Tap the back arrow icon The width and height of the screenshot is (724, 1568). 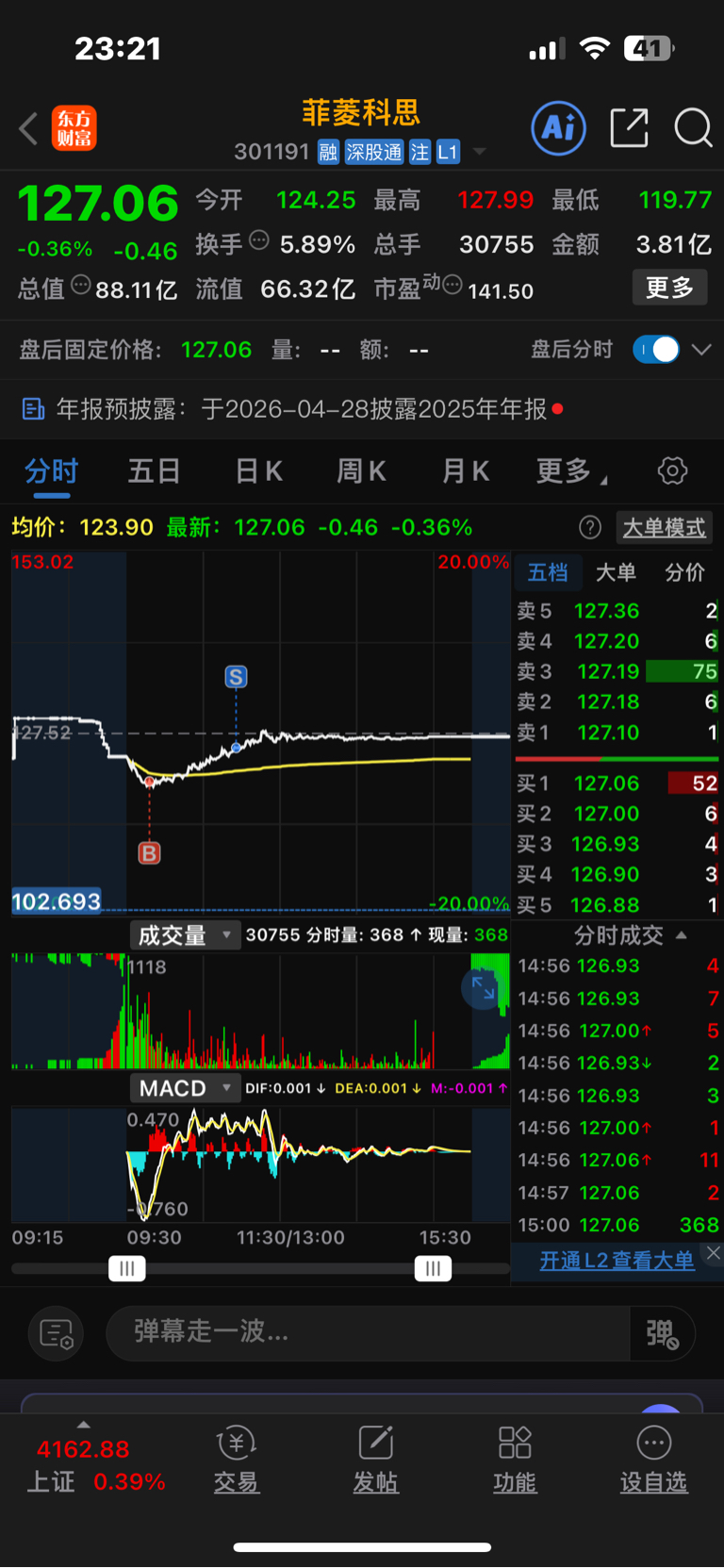click(x=28, y=128)
